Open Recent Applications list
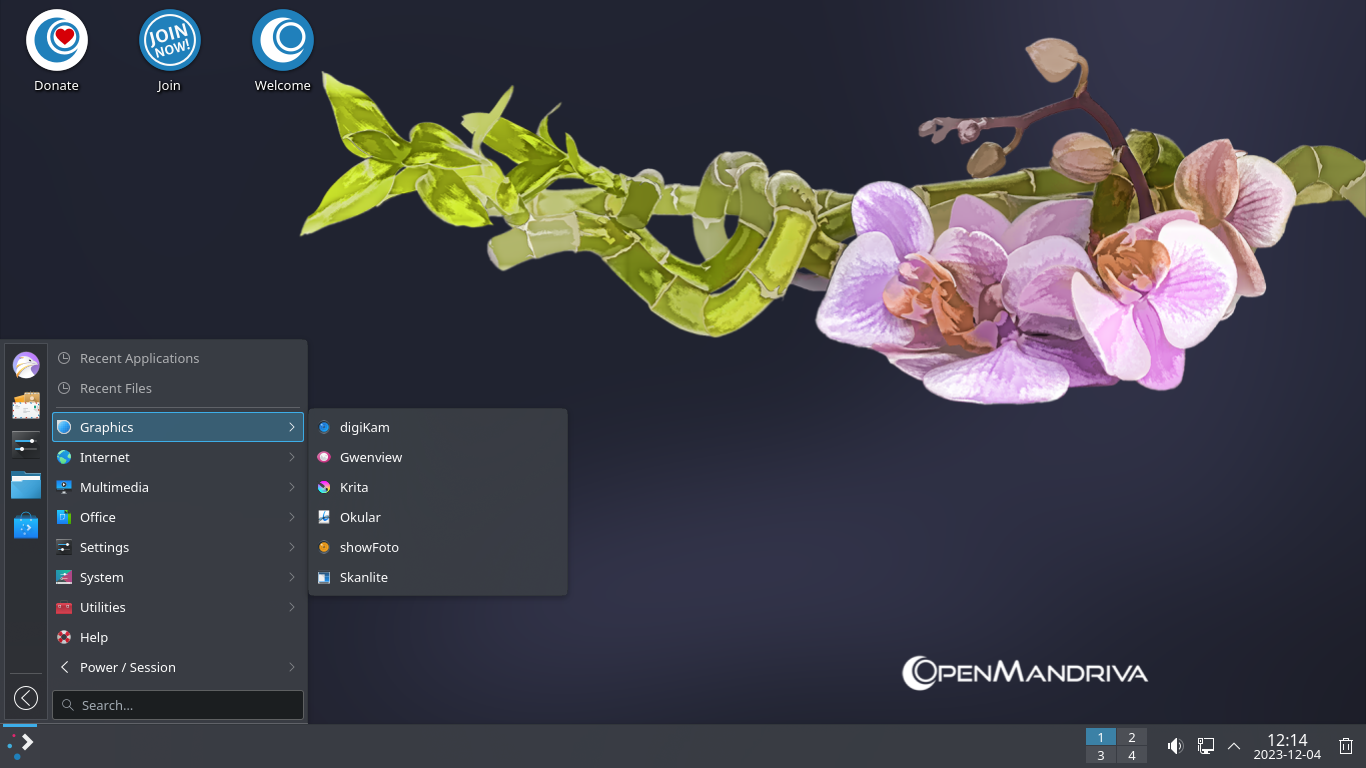Image resolution: width=1366 pixels, height=768 pixels. click(178, 358)
